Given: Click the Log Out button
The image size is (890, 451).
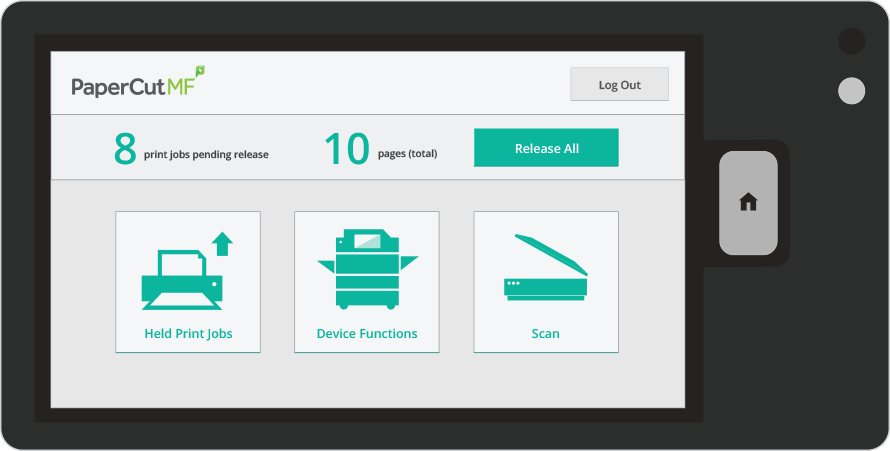Looking at the screenshot, I should pos(619,85).
